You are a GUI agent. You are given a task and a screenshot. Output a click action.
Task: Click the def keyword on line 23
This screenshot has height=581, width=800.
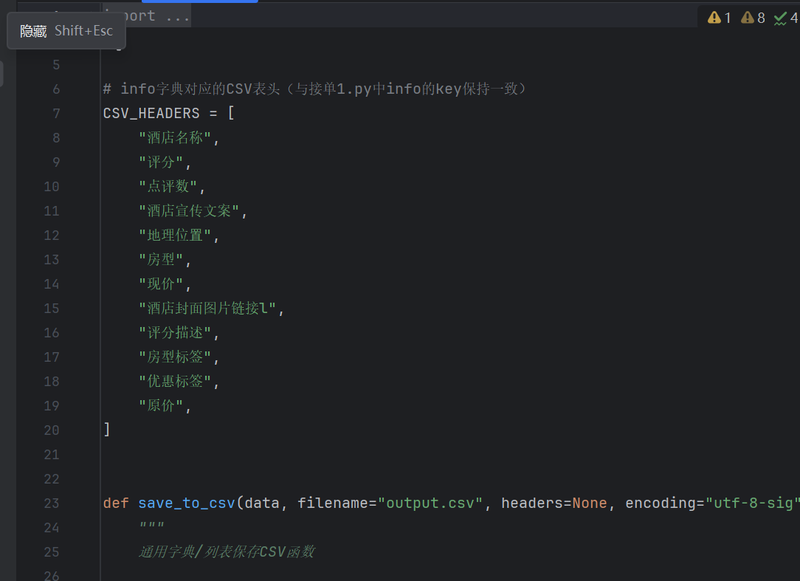[116, 503]
